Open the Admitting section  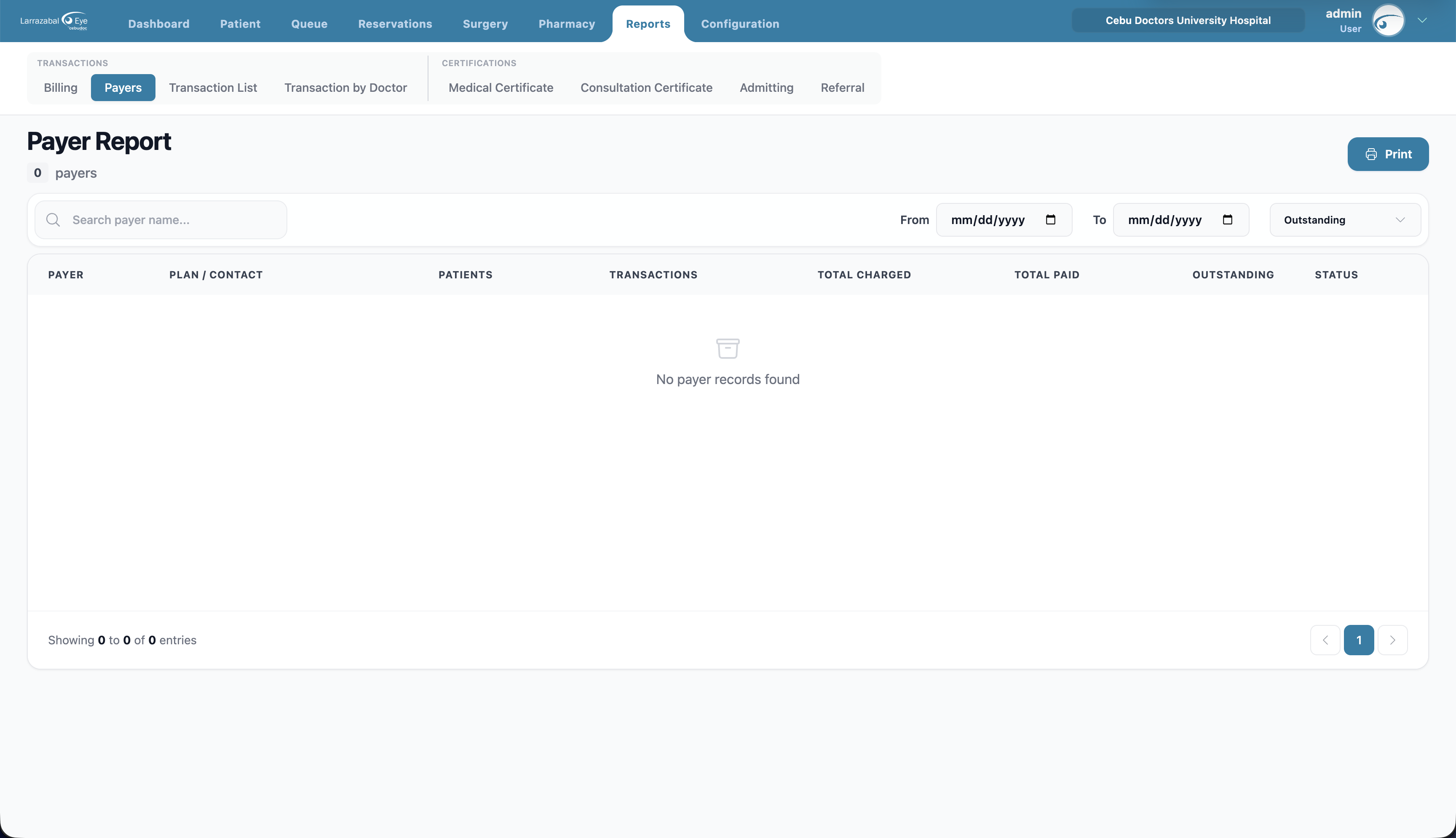click(x=766, y=88)
